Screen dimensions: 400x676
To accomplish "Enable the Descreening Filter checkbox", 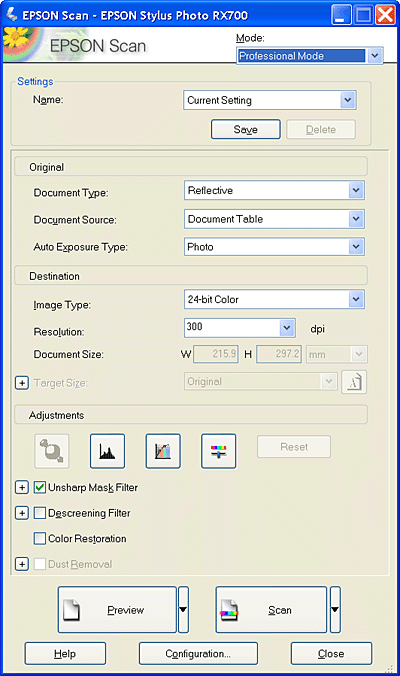I will 40,513.
